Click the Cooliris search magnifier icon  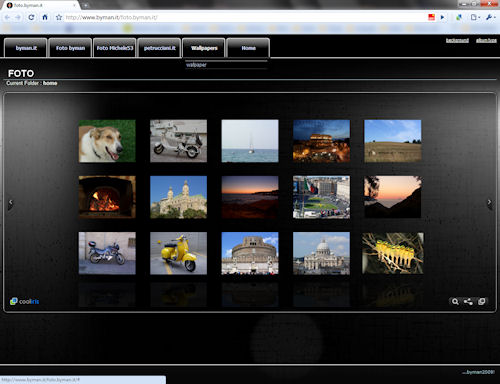pyautogui.click(x=455, y=302)
